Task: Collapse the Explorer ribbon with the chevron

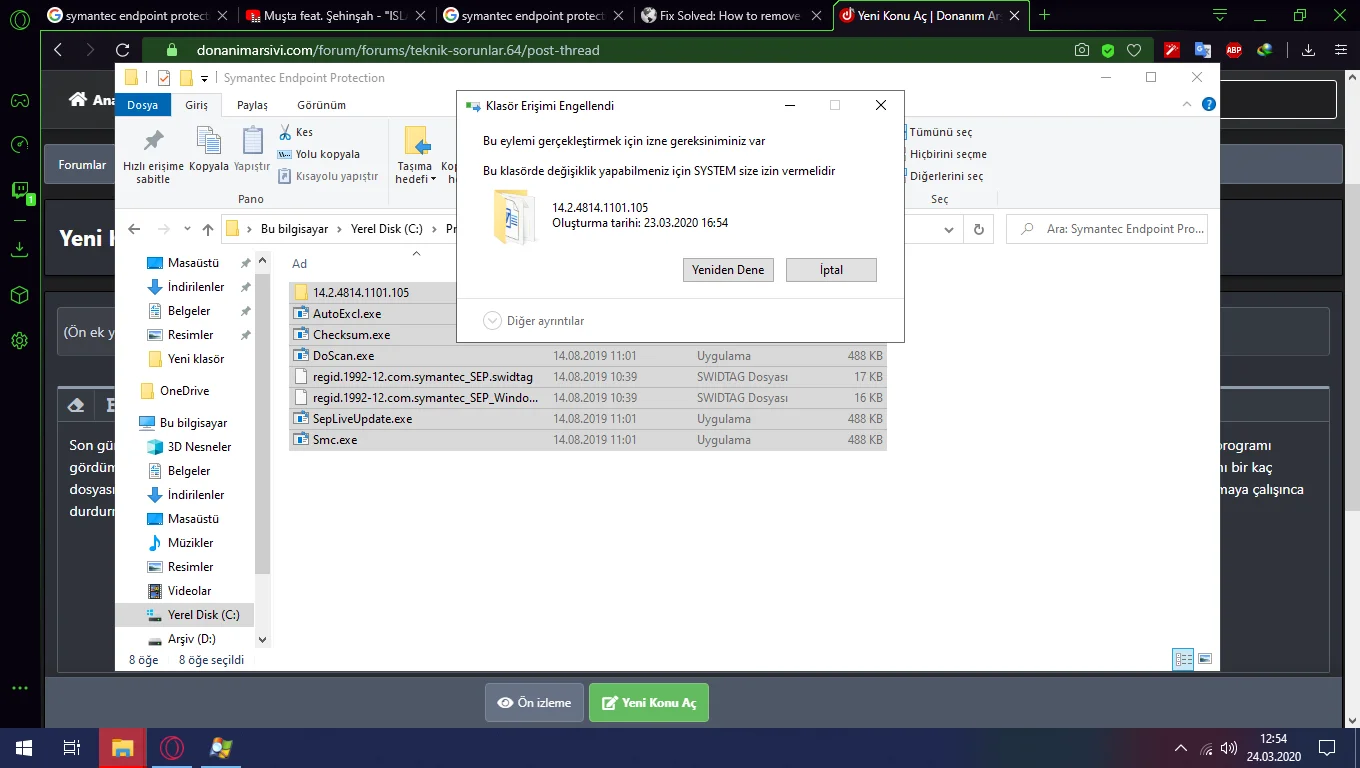Action: (1187, 104)
